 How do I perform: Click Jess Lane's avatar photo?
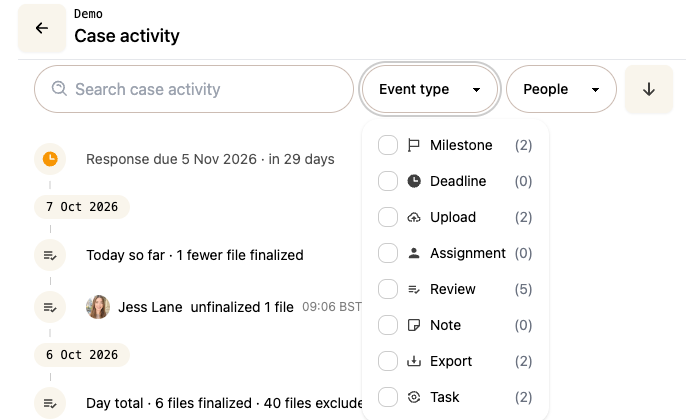coord(98,307)
